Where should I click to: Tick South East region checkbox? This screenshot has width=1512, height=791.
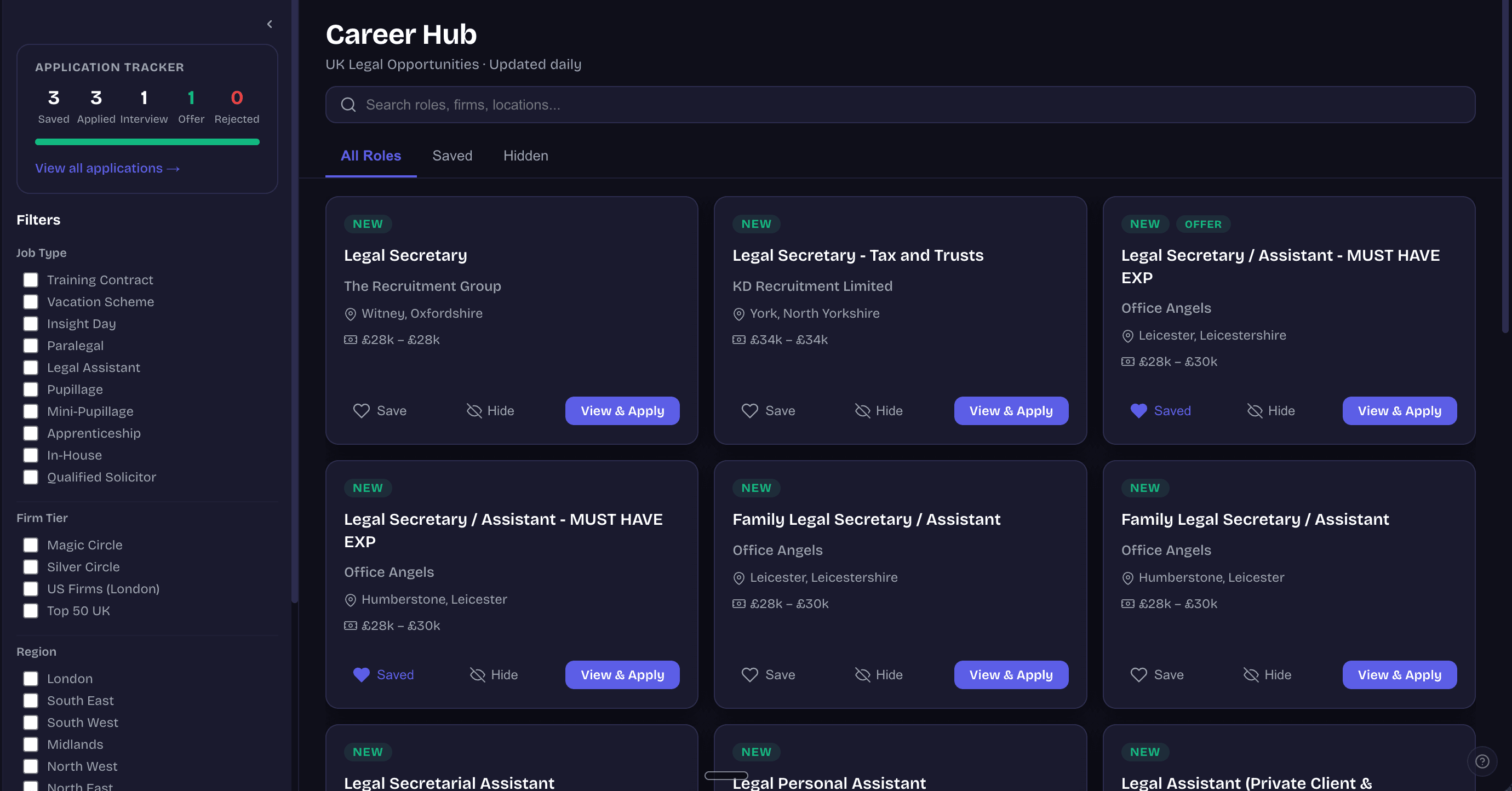tap(31, 701)
